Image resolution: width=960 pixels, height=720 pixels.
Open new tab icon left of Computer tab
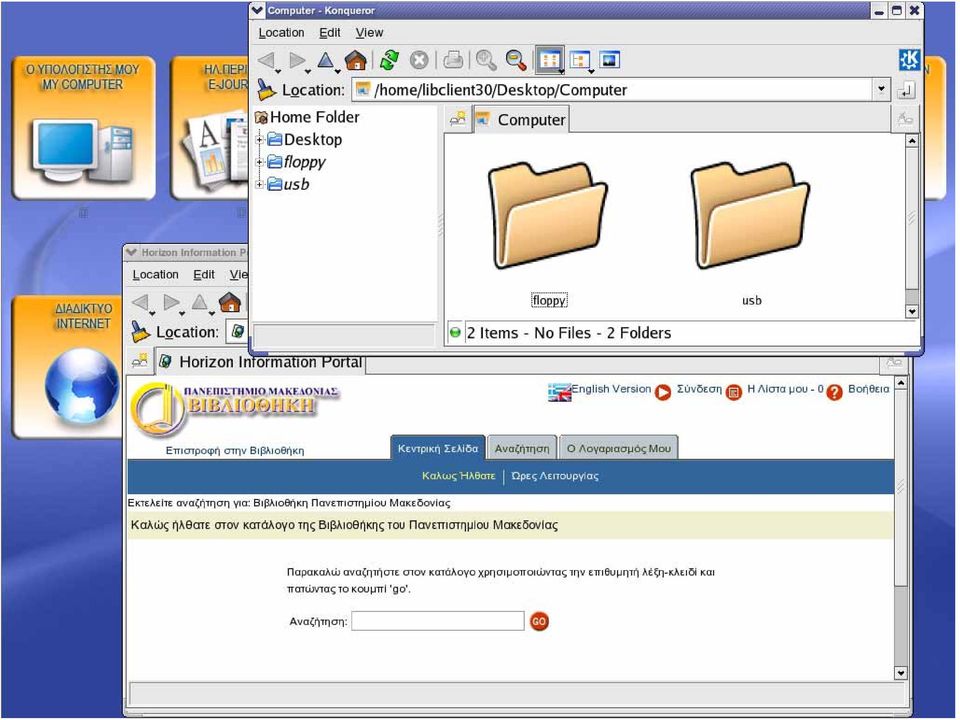[457, 119]
